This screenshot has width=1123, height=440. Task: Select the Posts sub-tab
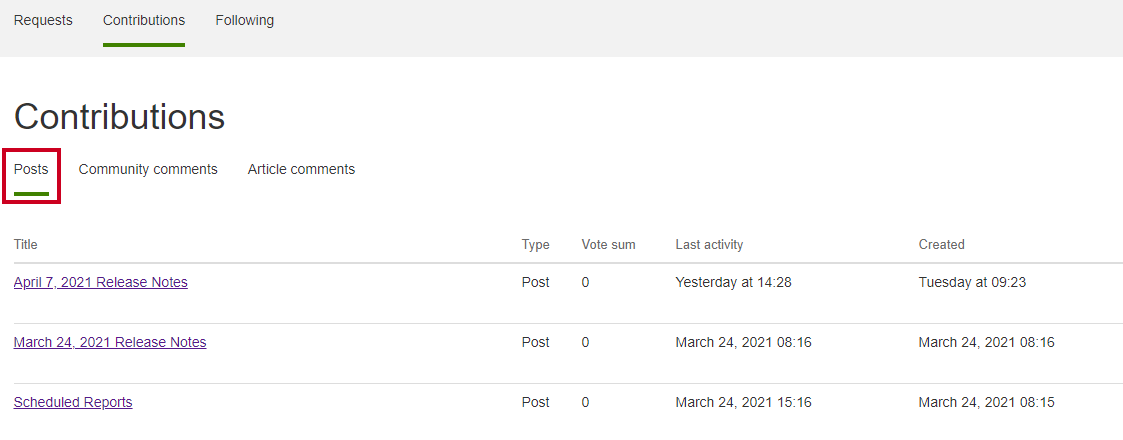pyautogui.click(x=31, y=170)
